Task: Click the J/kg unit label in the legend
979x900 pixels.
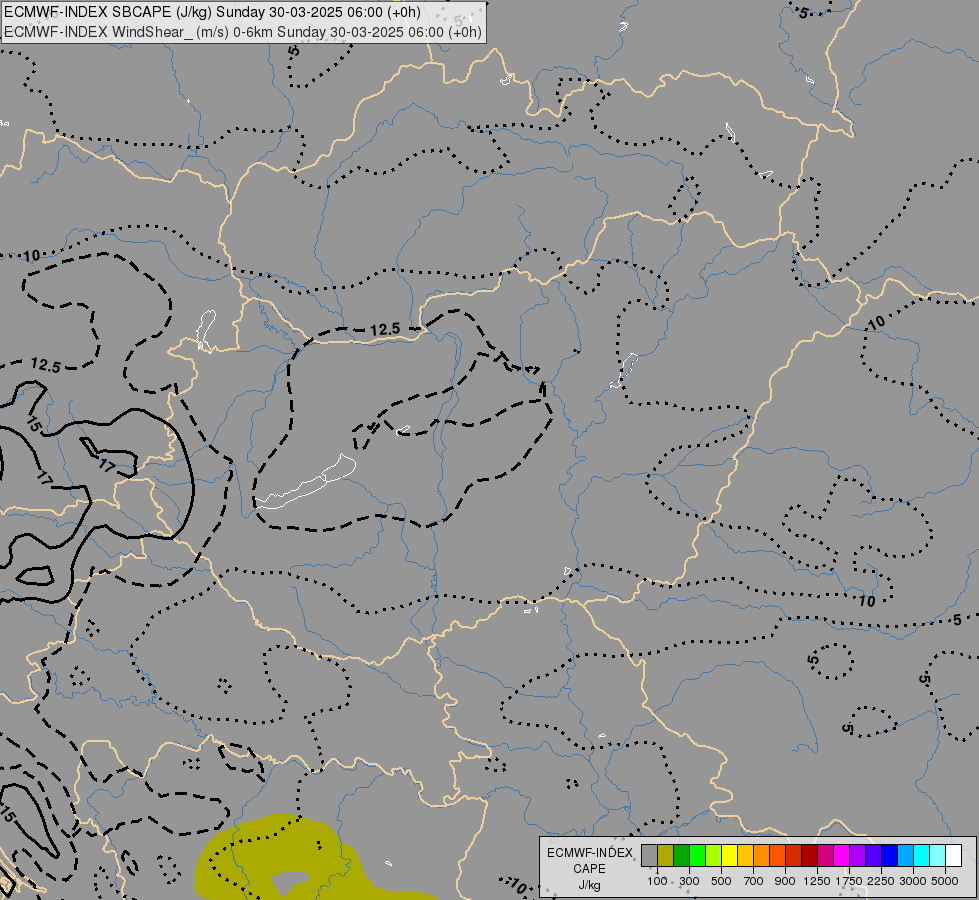Action: 589,885
